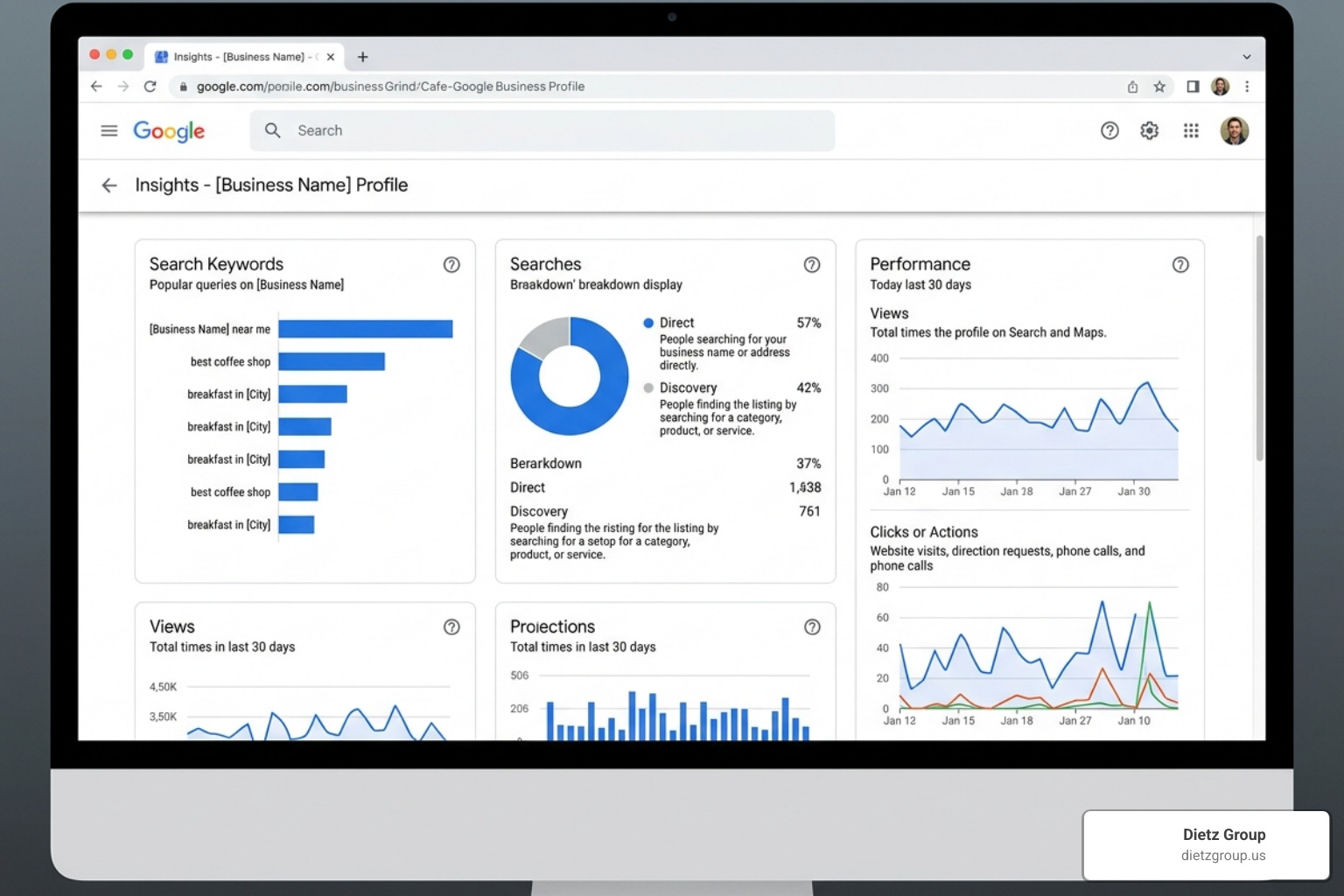
Task: Click the 'Berarkdown' row label
Action: click(546, 464)
